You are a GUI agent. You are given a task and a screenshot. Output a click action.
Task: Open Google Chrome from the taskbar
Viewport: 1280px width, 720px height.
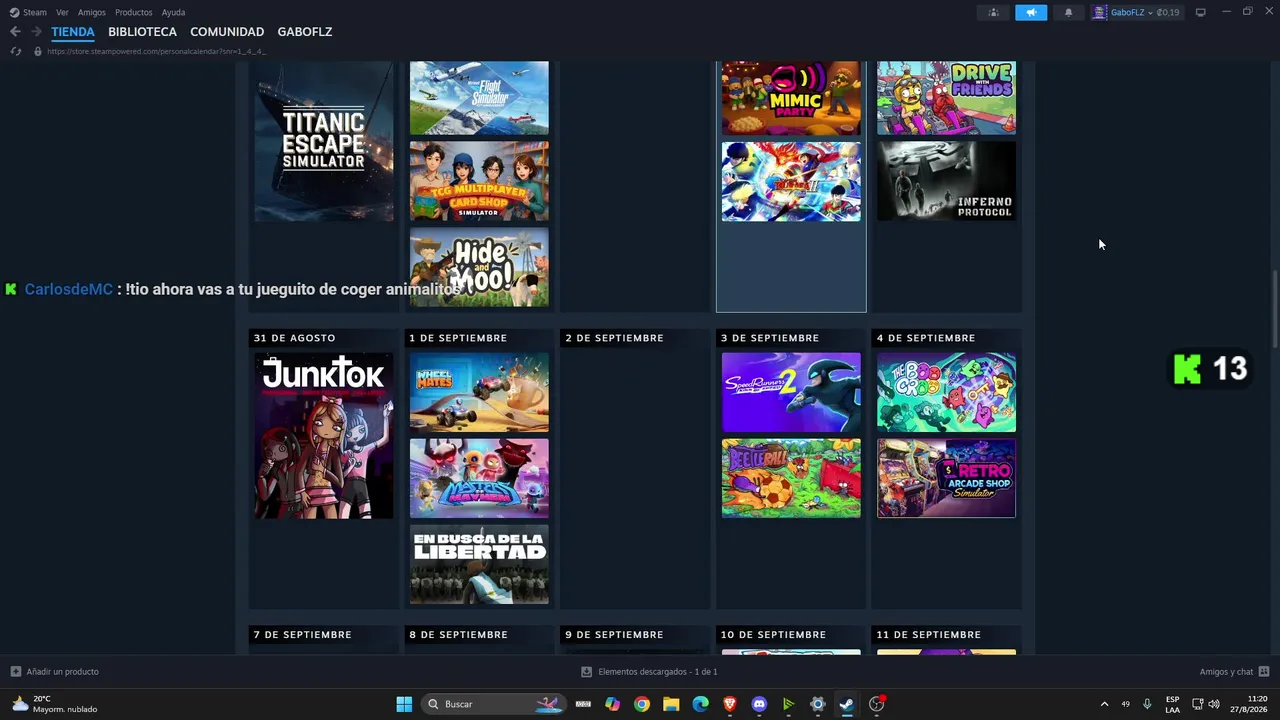(642, 704)
